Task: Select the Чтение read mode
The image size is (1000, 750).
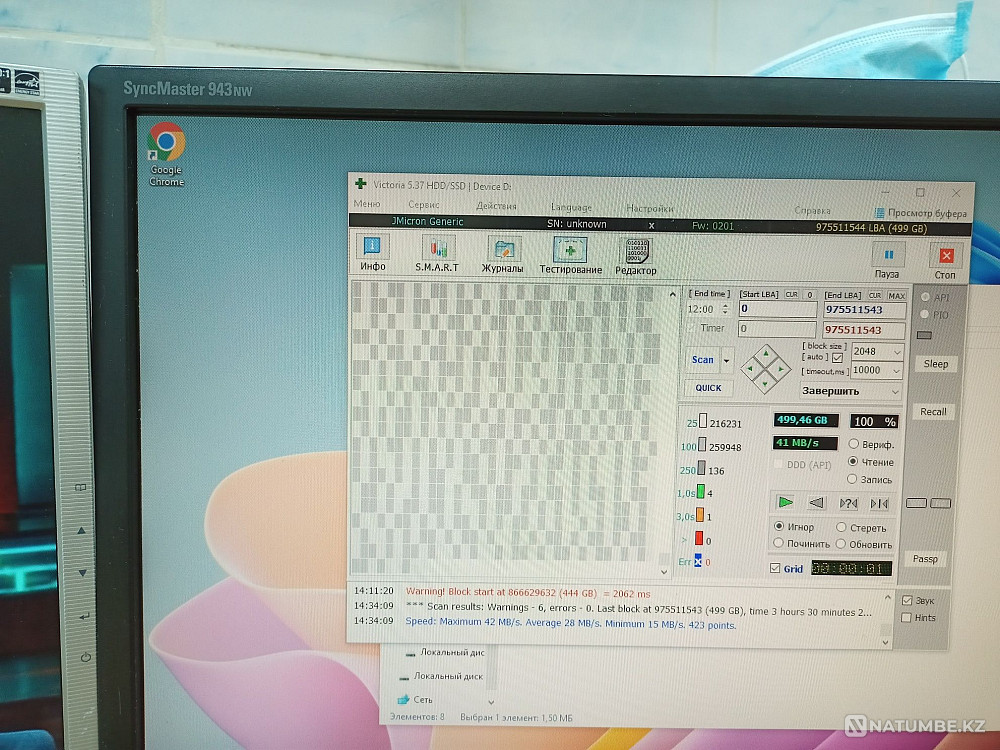Action: pyautogui.click(x=853, y=461)
